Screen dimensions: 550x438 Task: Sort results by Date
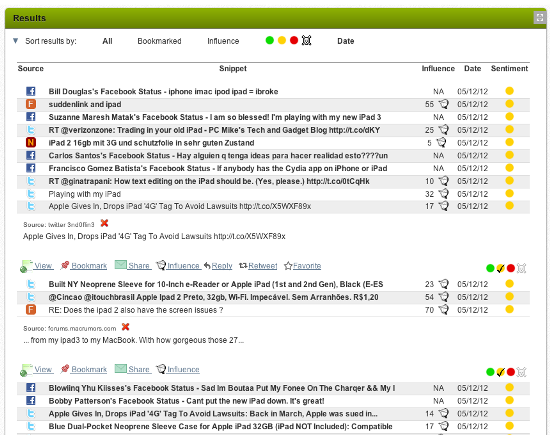(346, 41)
